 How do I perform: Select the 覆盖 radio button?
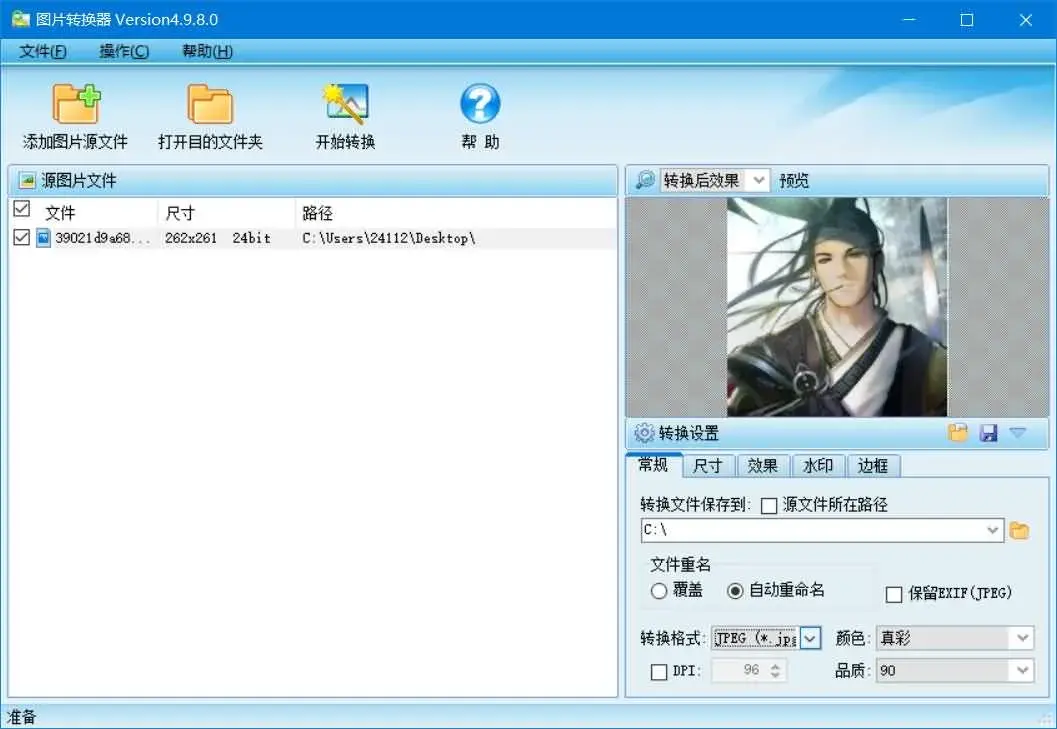(x=659, y=591)
